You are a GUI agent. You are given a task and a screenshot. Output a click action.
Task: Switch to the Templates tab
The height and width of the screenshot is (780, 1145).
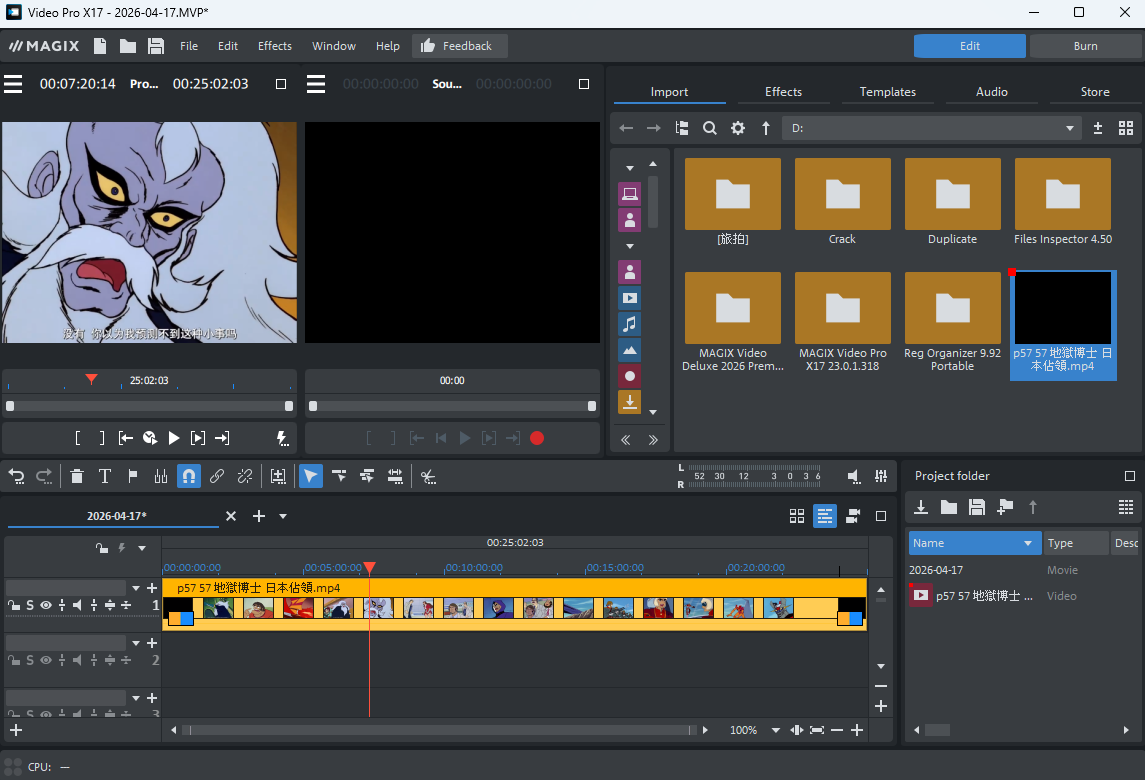(x=887, y=92)
